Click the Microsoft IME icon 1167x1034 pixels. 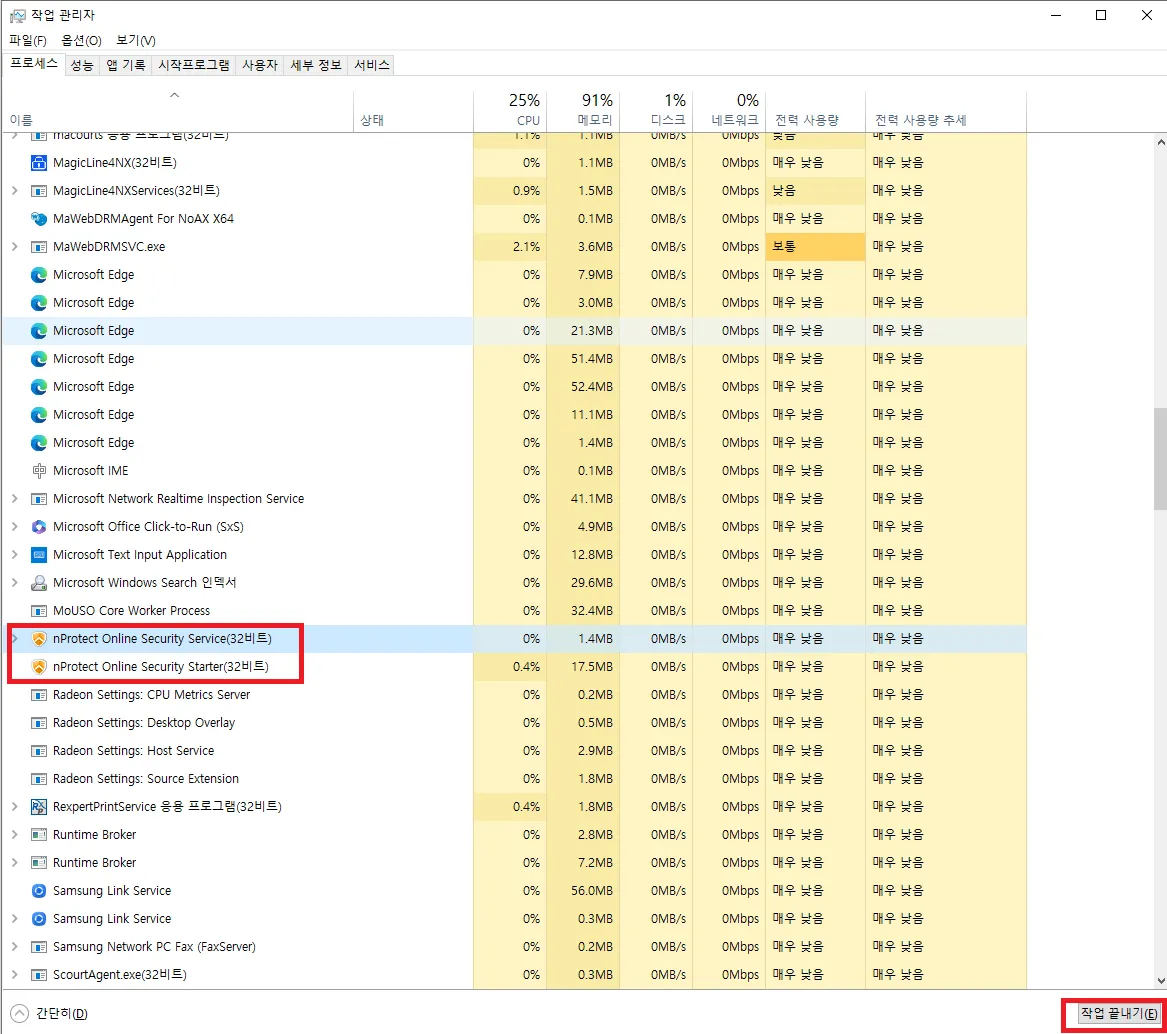pyautogui.click(x=39, y=470)
